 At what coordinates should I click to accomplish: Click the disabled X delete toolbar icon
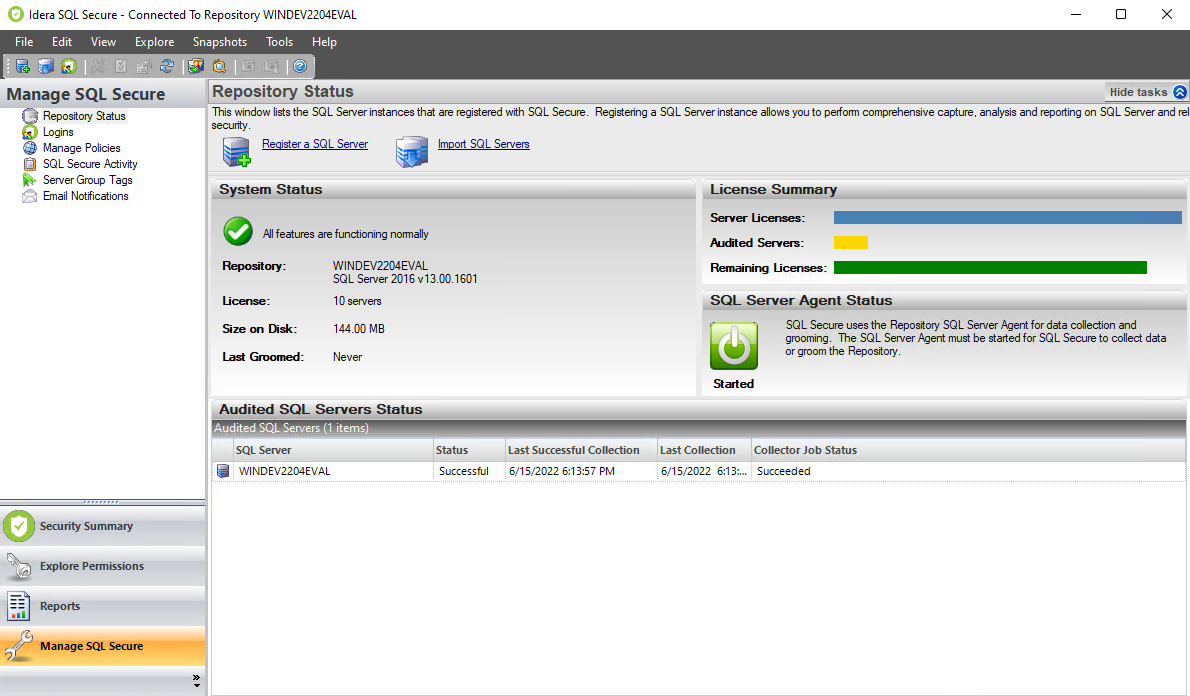point(98,67)
